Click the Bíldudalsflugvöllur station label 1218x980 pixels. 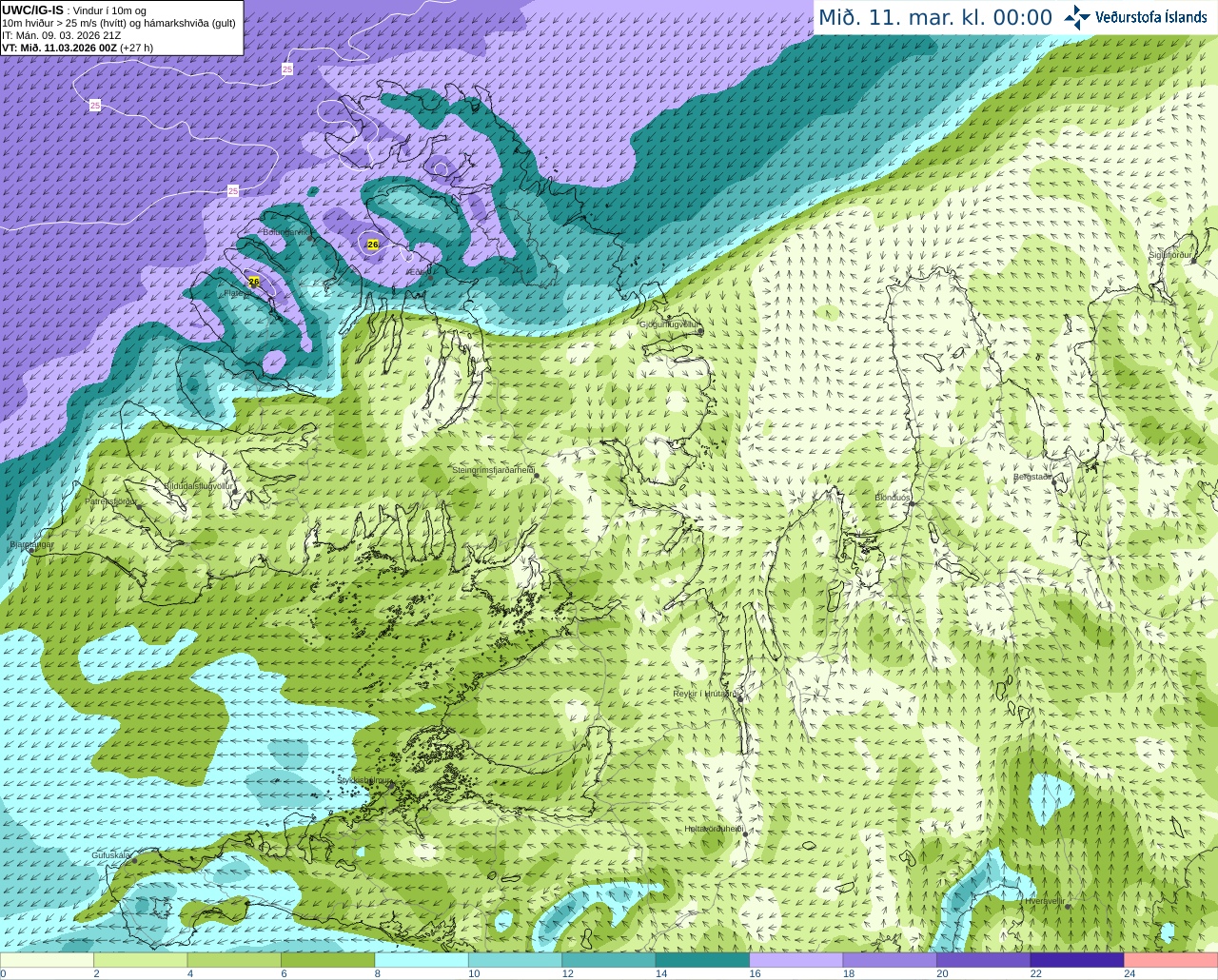[199, 485]
